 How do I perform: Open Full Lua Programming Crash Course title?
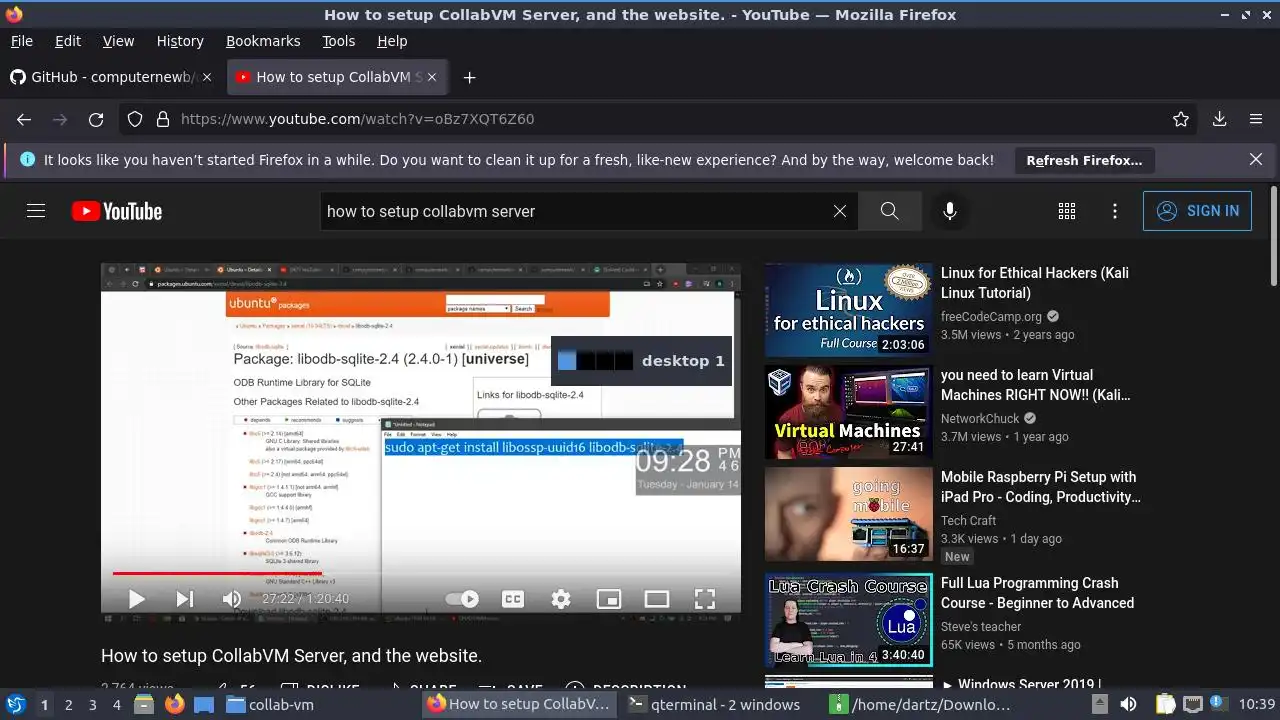click(x=1037, y=593)
